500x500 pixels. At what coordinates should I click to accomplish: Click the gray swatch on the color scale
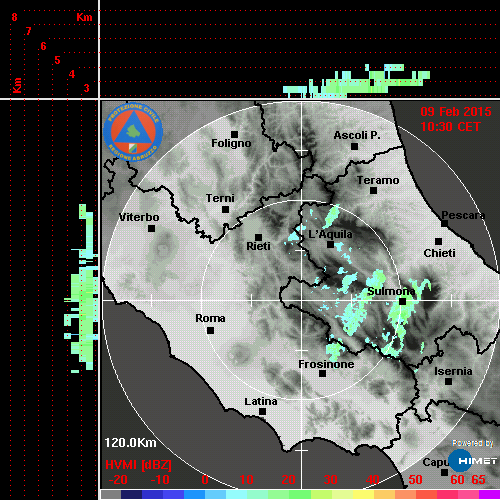pos(111,495)
